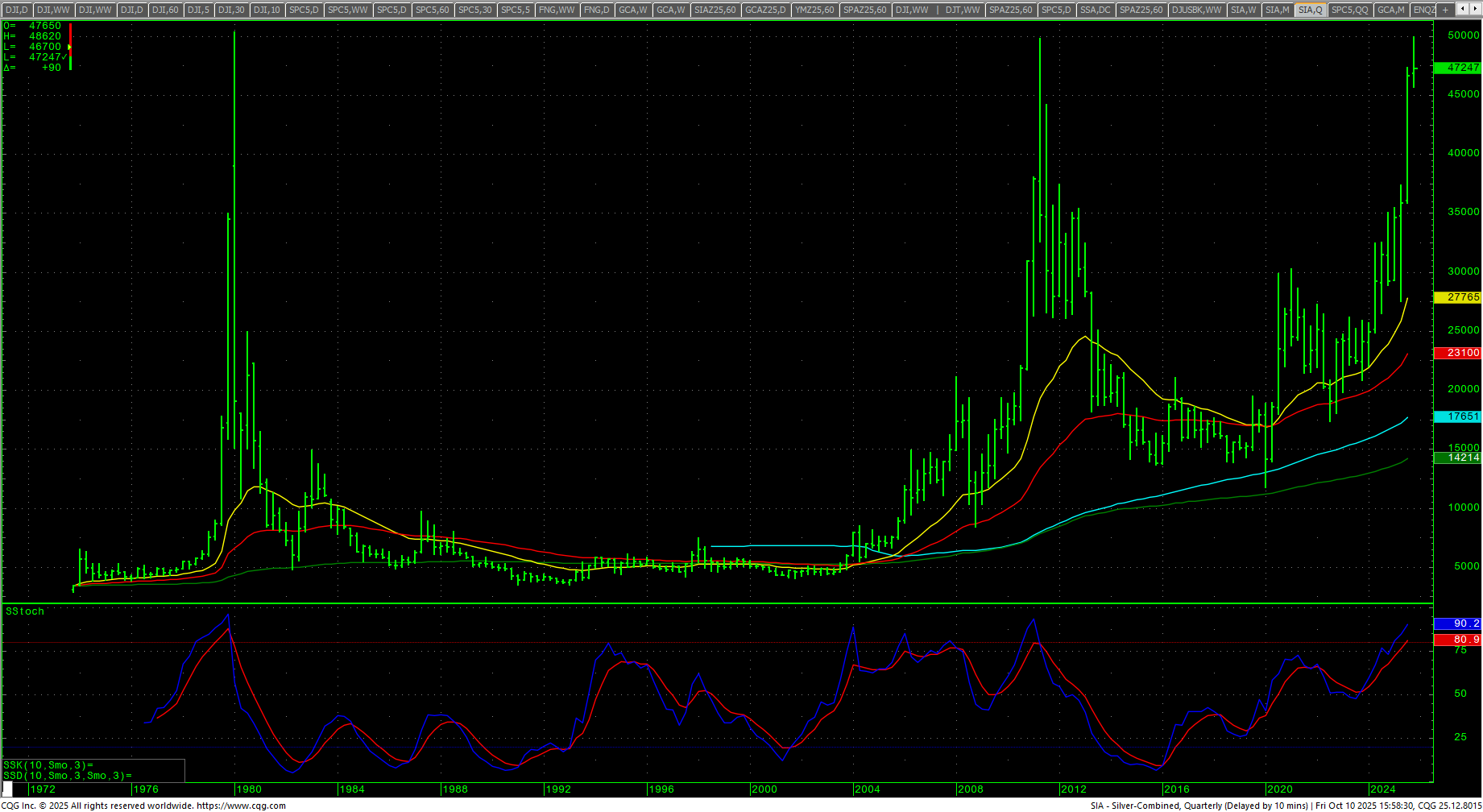Click the white scroll box before 1972
The height and width of the screenshot is (812, 1483).
8,789
